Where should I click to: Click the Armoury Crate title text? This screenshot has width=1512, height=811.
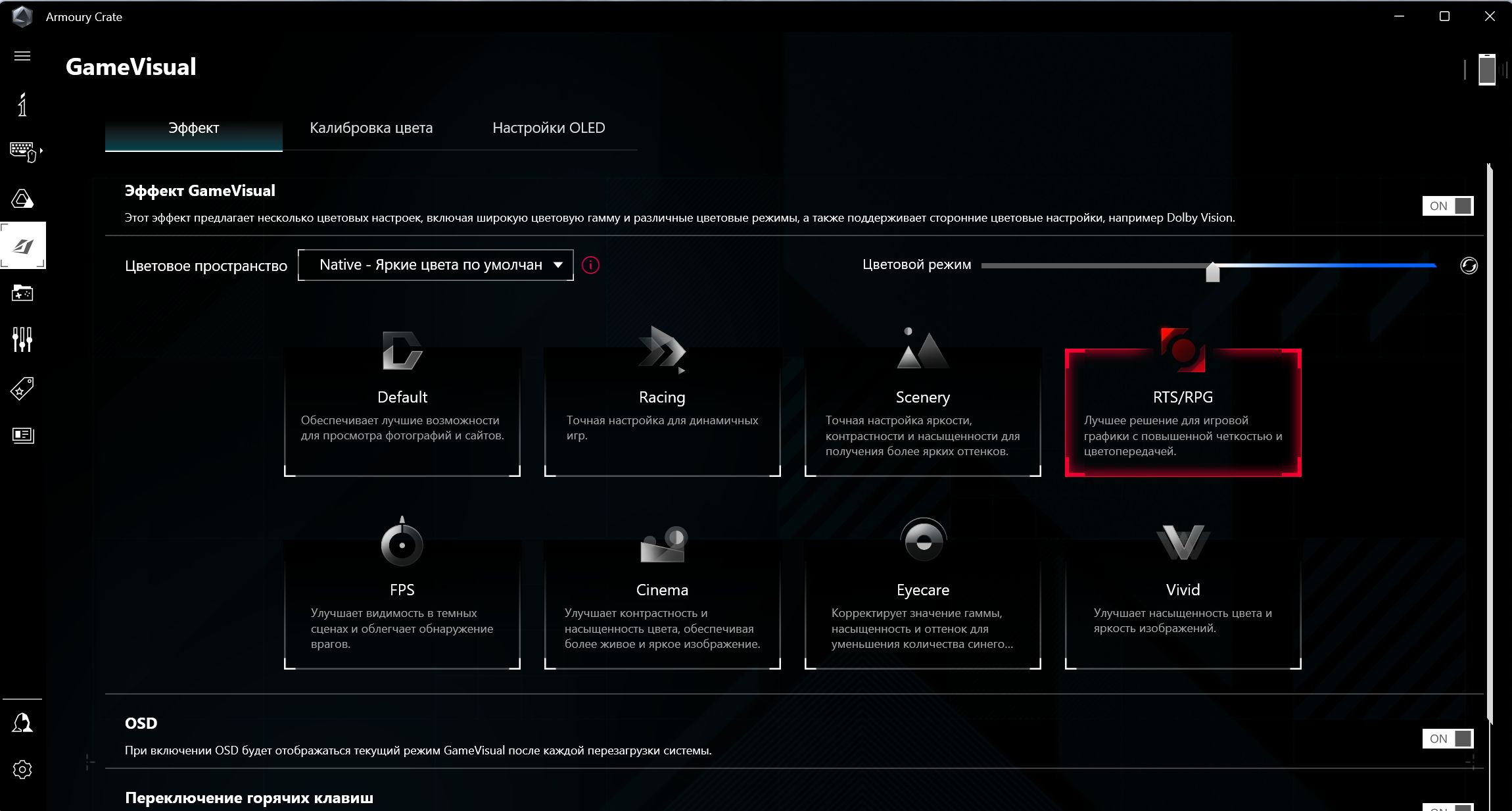(84, 17)
